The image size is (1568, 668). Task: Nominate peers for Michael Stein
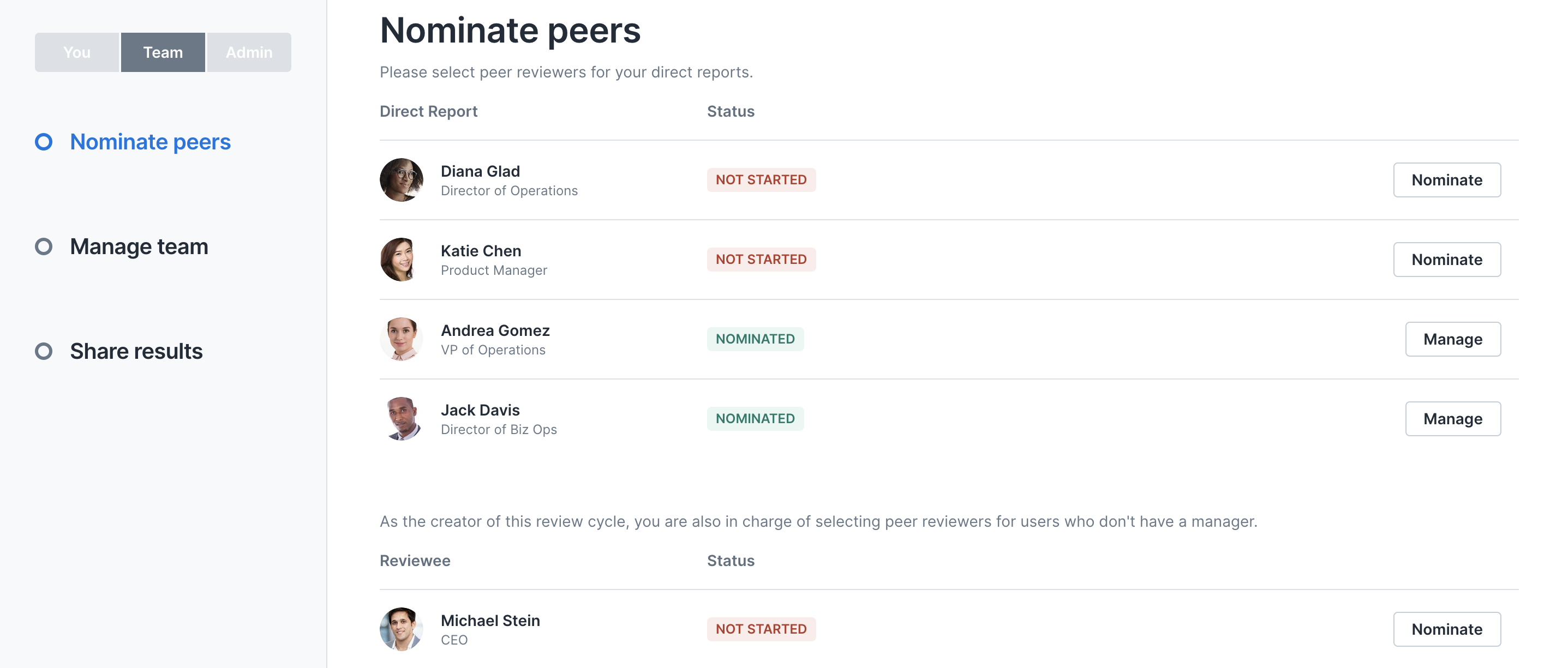click(x=1447, y=629)
